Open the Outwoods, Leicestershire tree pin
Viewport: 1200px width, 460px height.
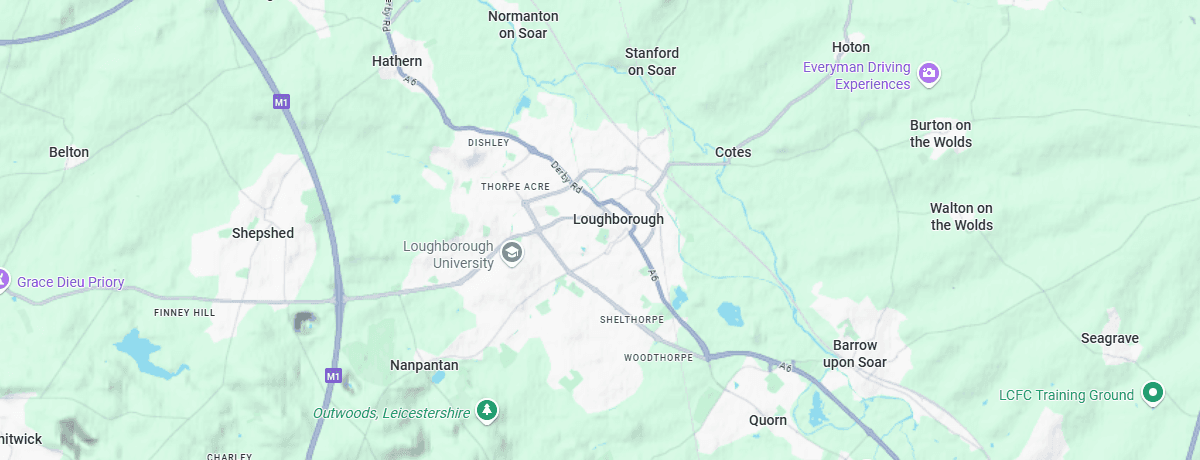(x=487, y=410)
